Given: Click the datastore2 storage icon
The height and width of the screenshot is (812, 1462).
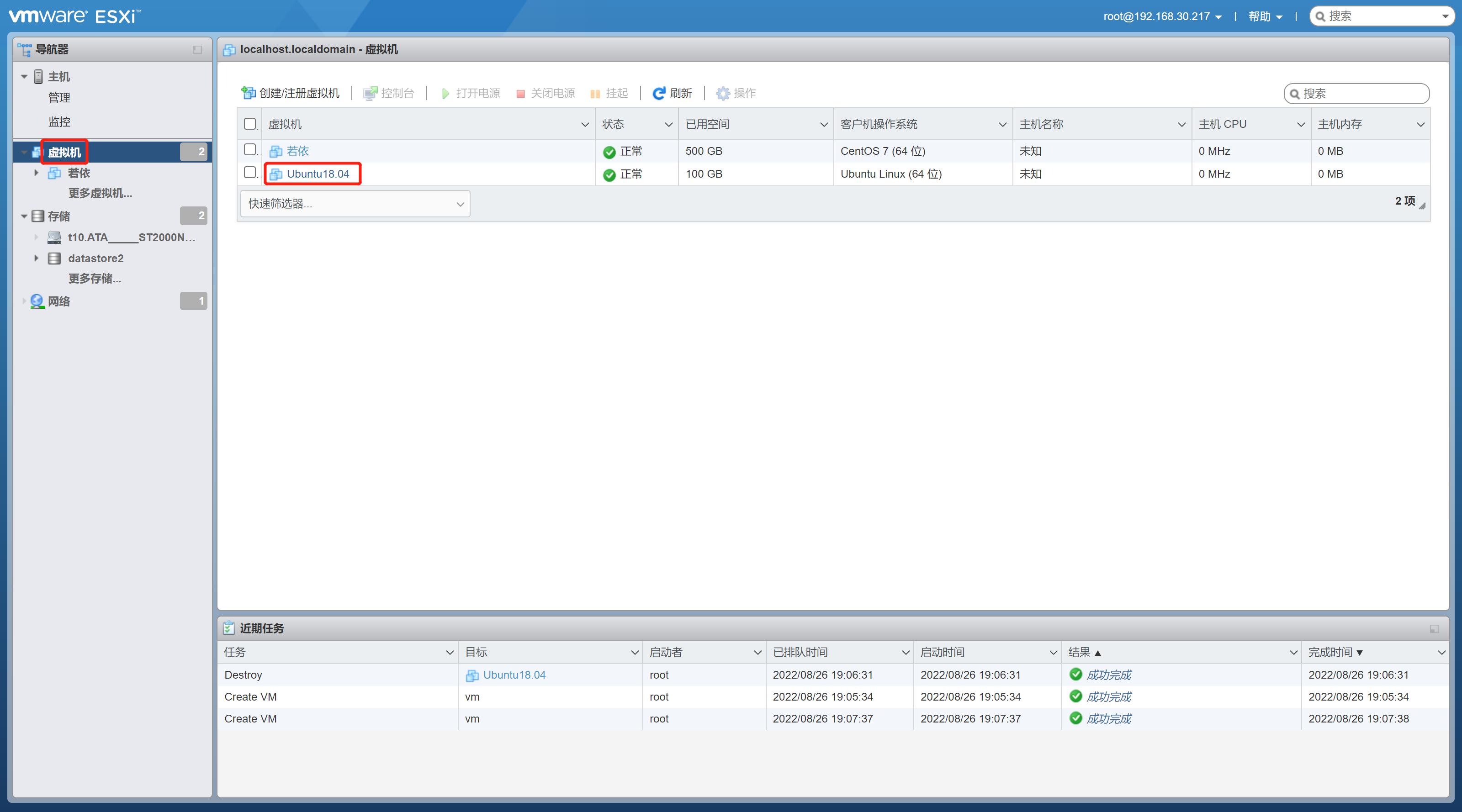Looking at the screenshot, I should coord(54,258).
